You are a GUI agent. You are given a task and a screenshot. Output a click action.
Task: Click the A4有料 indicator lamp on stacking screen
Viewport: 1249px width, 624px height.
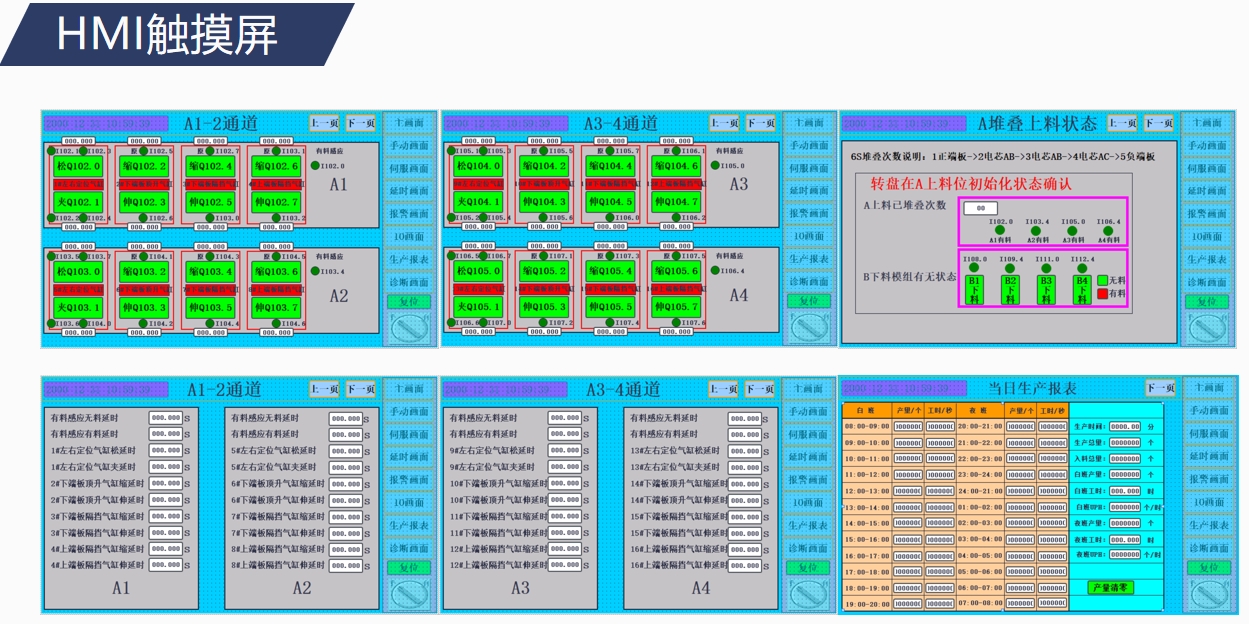tap(1108, 230)
